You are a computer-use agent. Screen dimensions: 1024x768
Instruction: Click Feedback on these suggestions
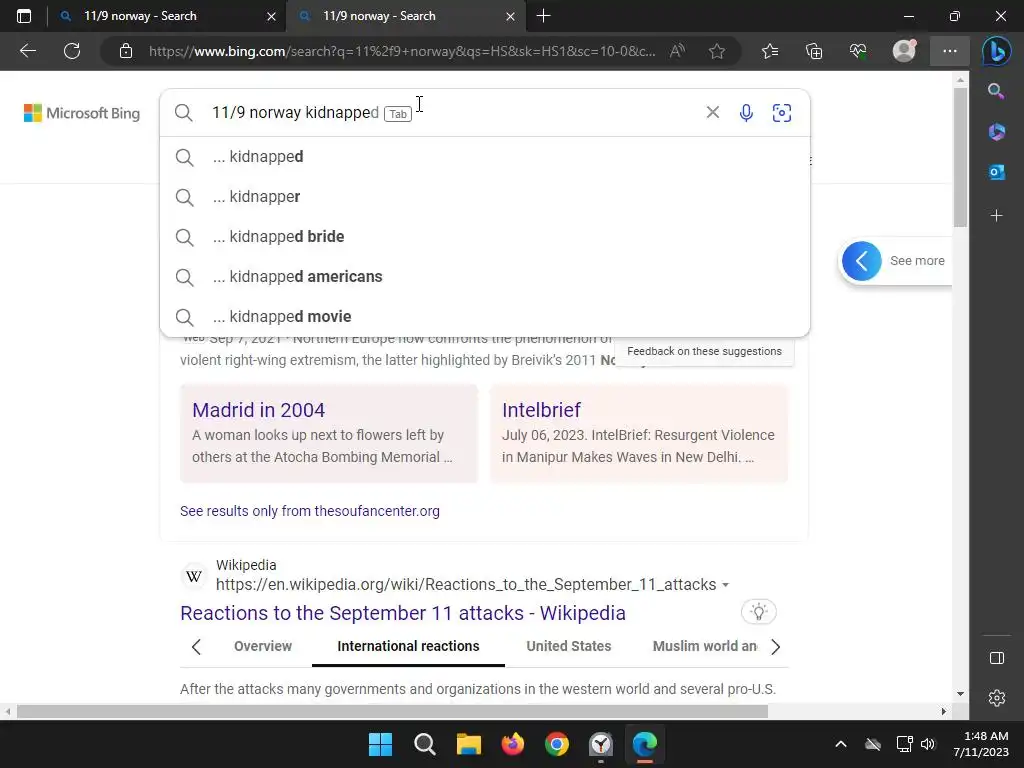704,351
